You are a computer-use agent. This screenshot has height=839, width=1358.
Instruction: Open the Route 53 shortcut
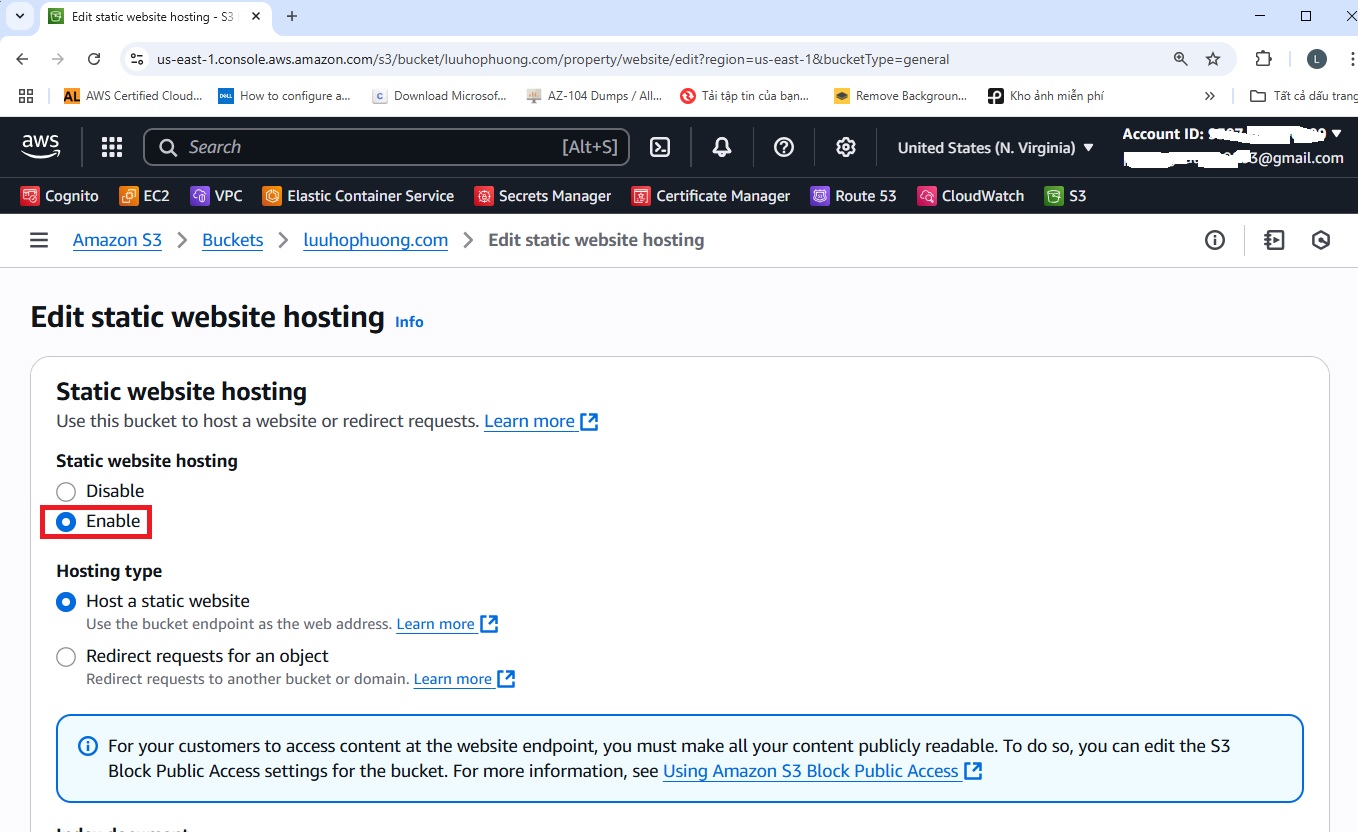click(853, 196)
